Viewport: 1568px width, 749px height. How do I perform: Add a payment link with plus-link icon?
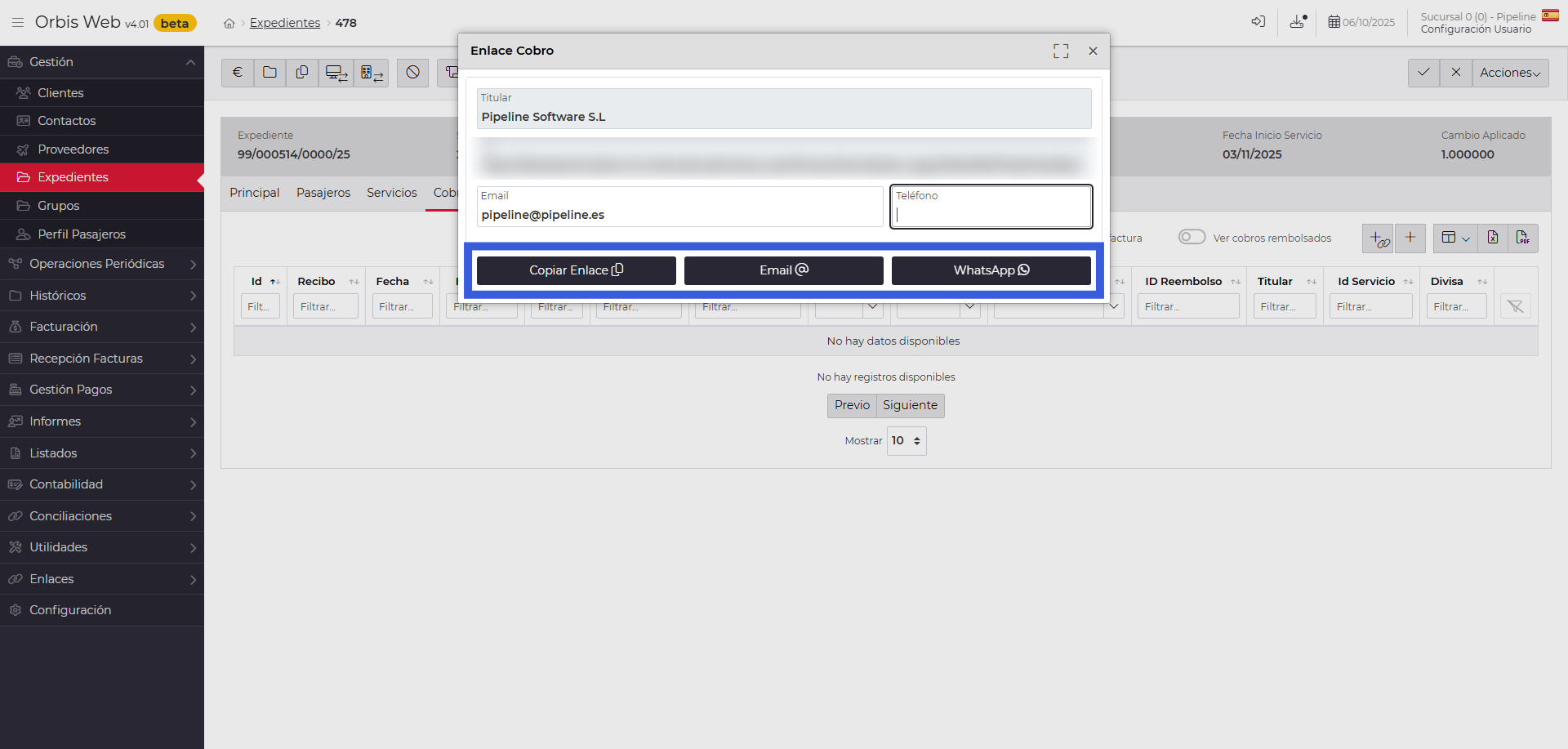tap(1379, 238)
